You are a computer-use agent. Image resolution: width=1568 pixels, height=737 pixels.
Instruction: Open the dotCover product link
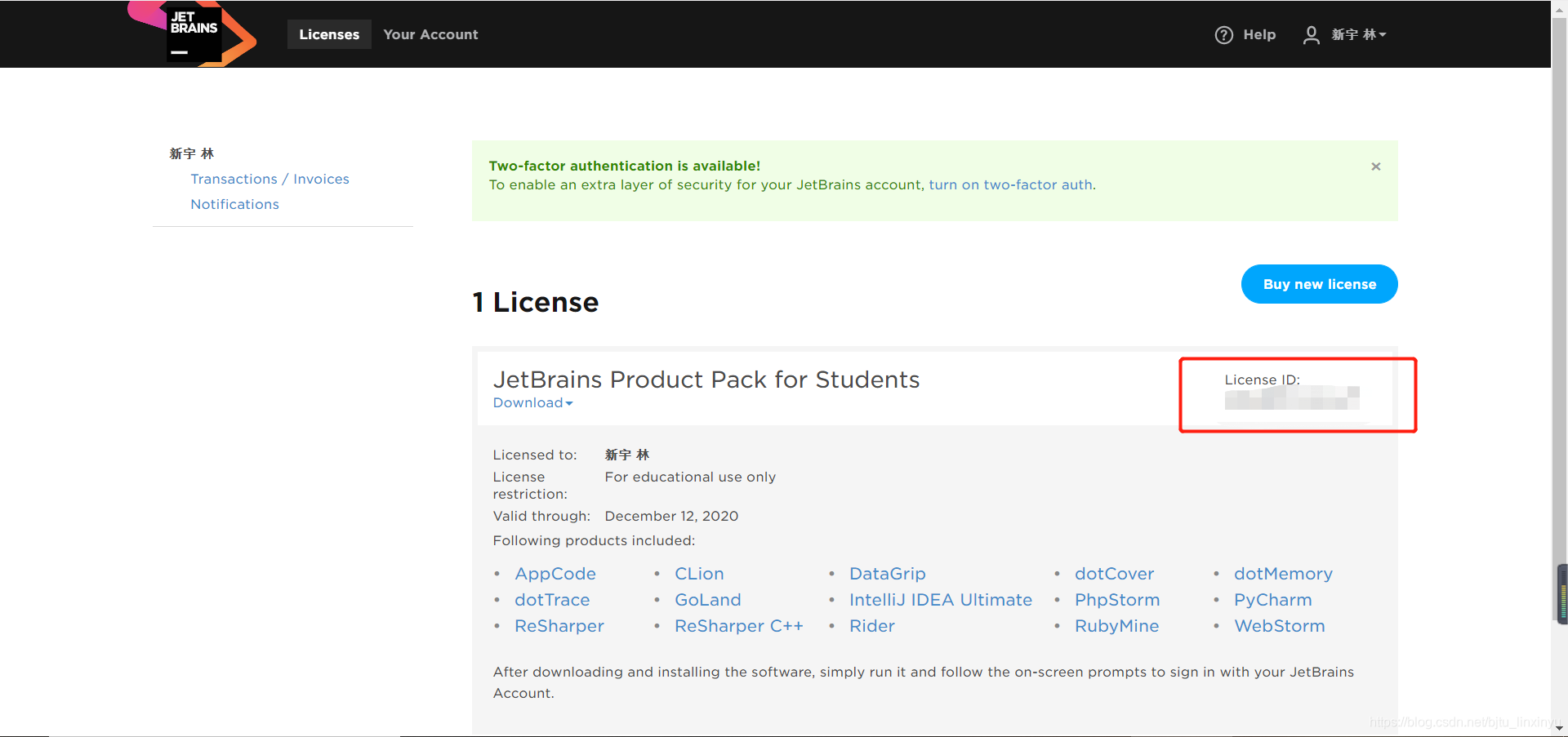point(1114,574)
